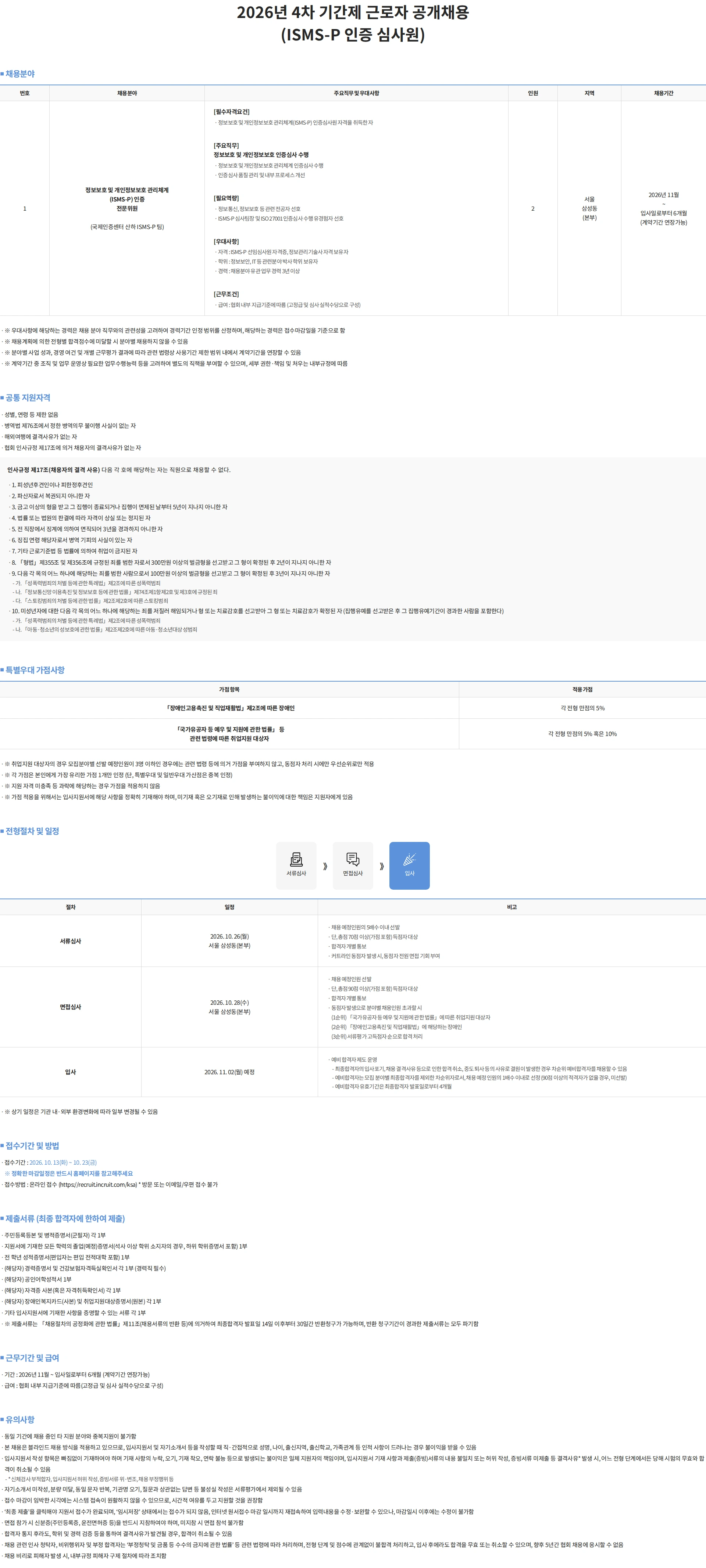The width and height of the screenshot is (706, 1568).
Task: Click the 각 전형 만점의 5% cell
Action: point(582,708)
